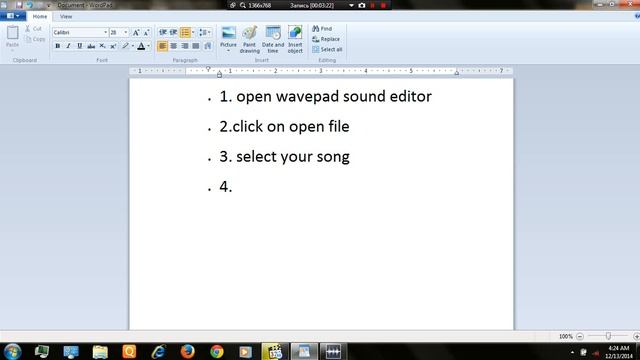The image size is (640, 360).
Task: Click the Picture insert icon
Action: click(x=229, y=33)
